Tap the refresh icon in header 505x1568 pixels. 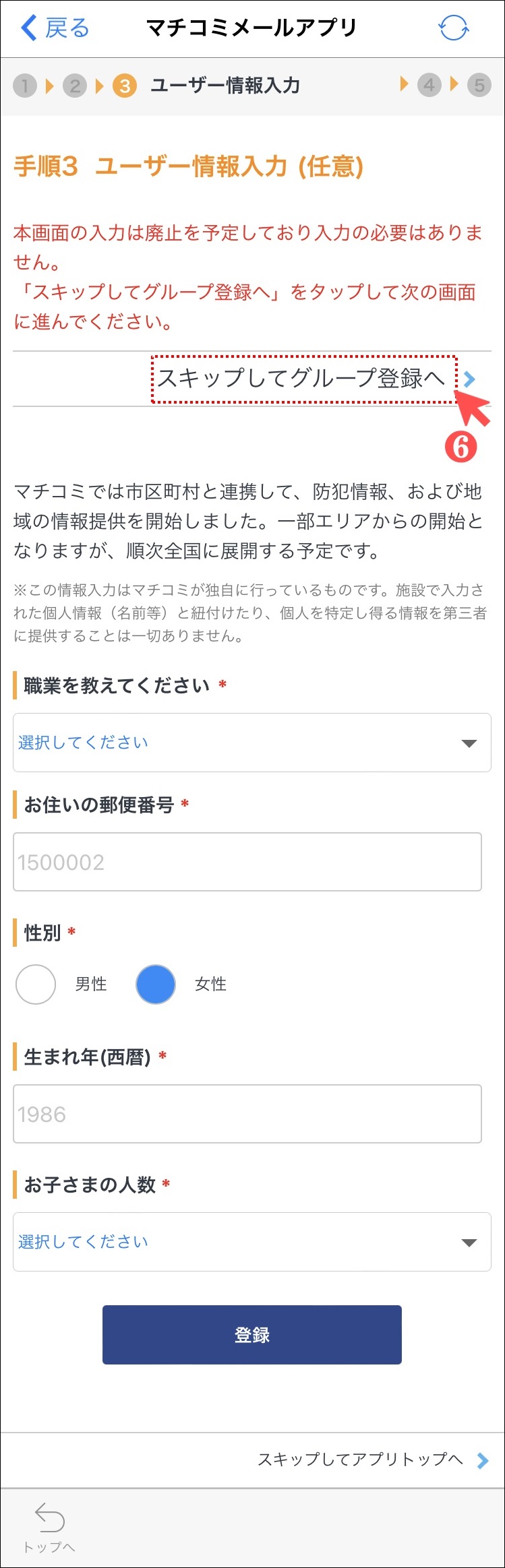pyautogui.click(x=453, y=28)
